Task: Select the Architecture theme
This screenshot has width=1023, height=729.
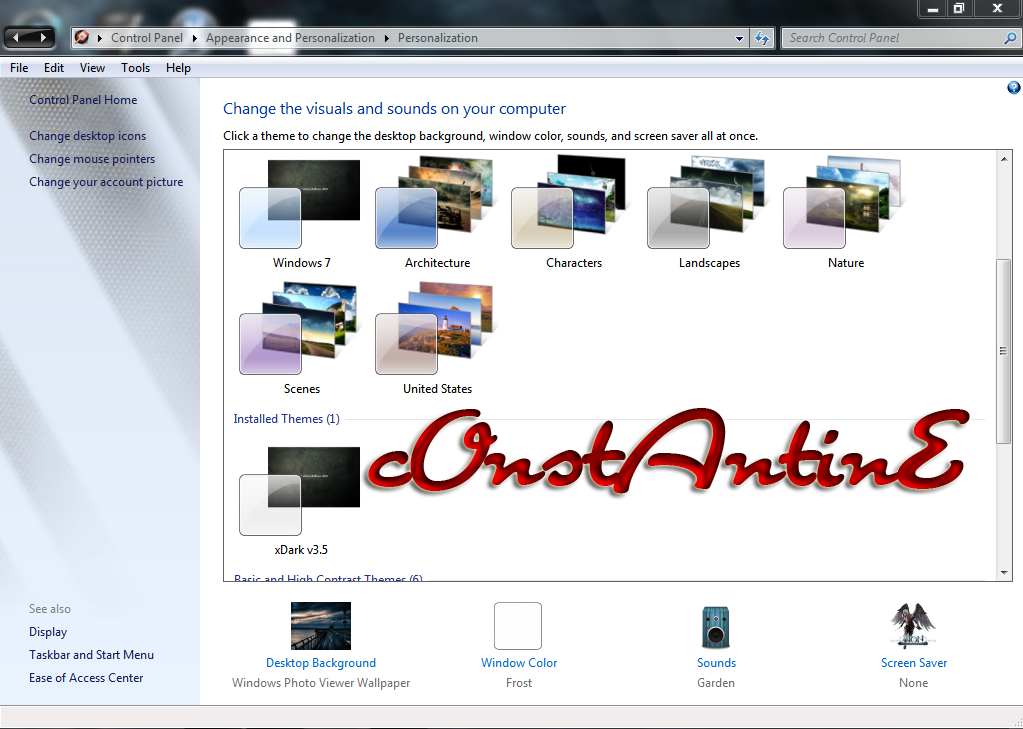Action: click(436, 212)
